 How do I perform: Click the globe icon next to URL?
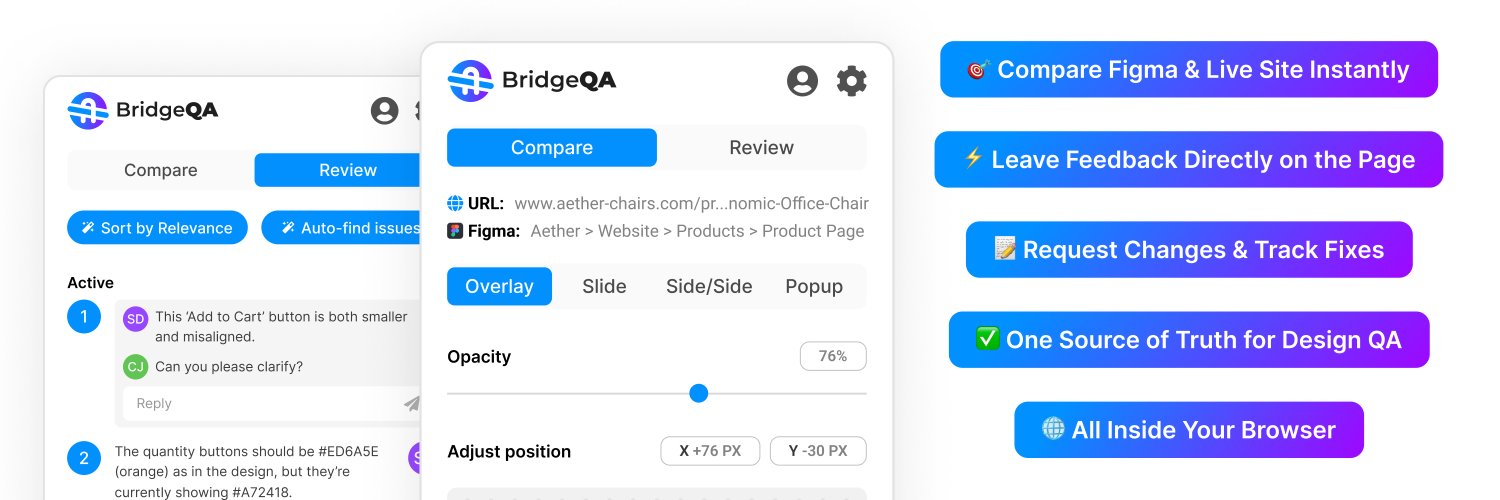455,203
